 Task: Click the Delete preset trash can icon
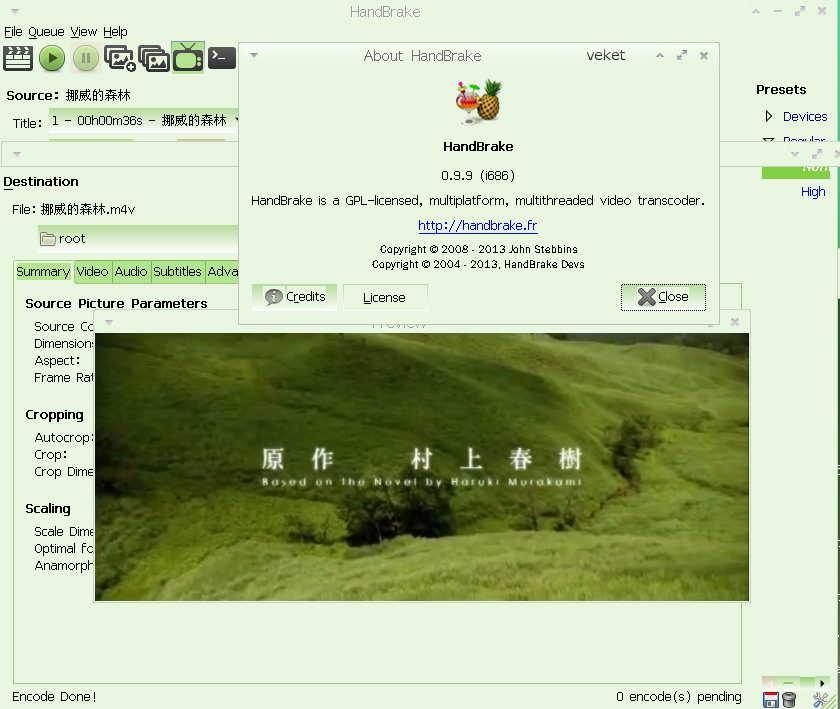click(x=789, y=699)
